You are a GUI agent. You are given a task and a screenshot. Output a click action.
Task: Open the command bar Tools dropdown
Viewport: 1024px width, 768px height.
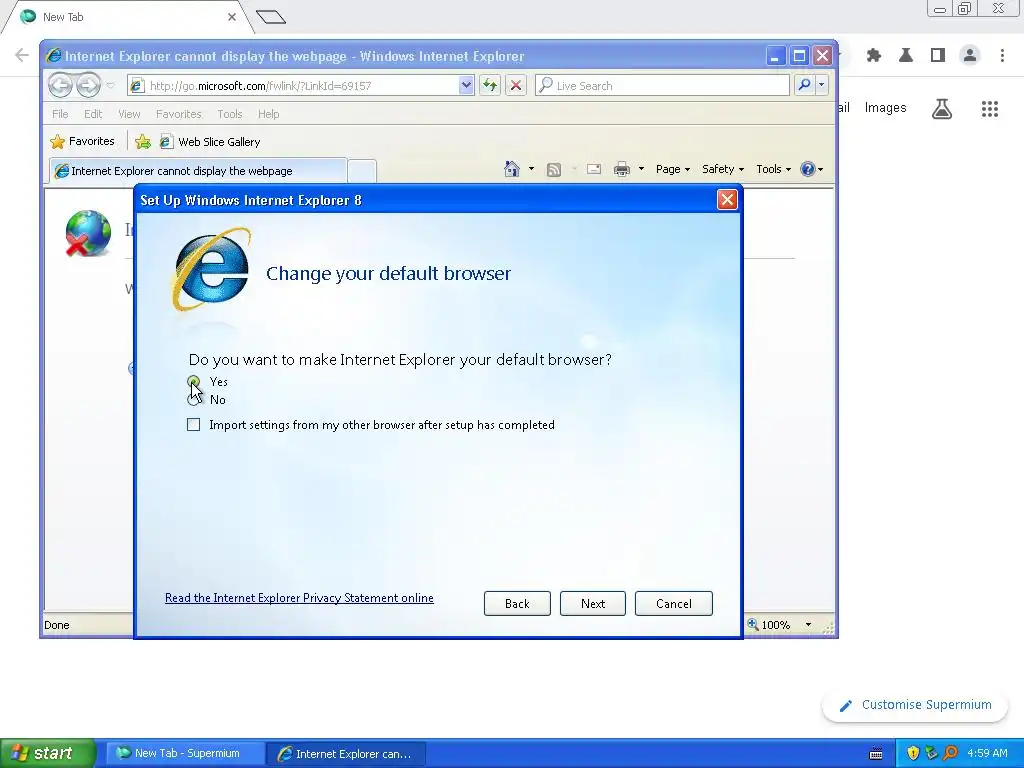773,169
